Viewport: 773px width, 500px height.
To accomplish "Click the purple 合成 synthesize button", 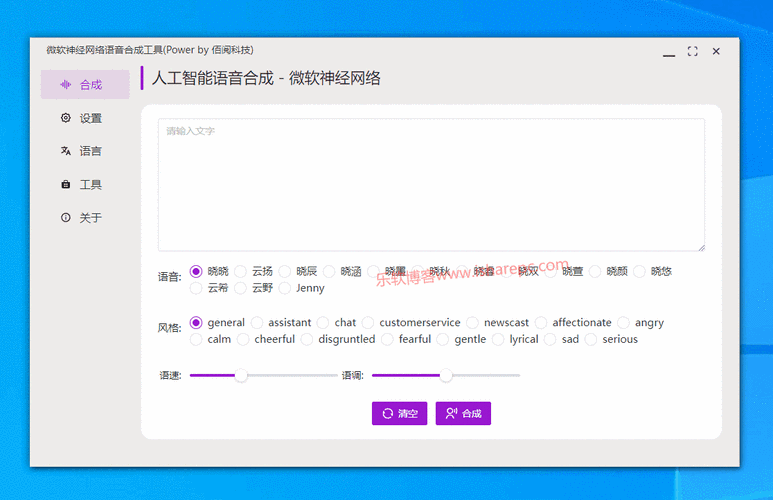I will pyautogui.click(x=463, y=413).
